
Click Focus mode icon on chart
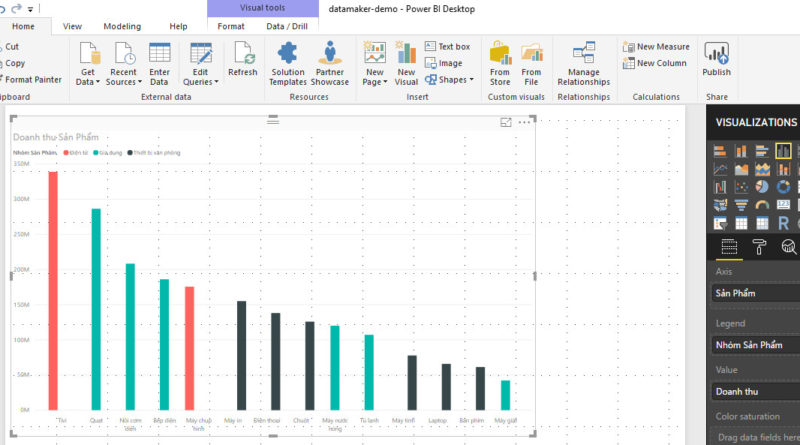[x=506, y=122]
